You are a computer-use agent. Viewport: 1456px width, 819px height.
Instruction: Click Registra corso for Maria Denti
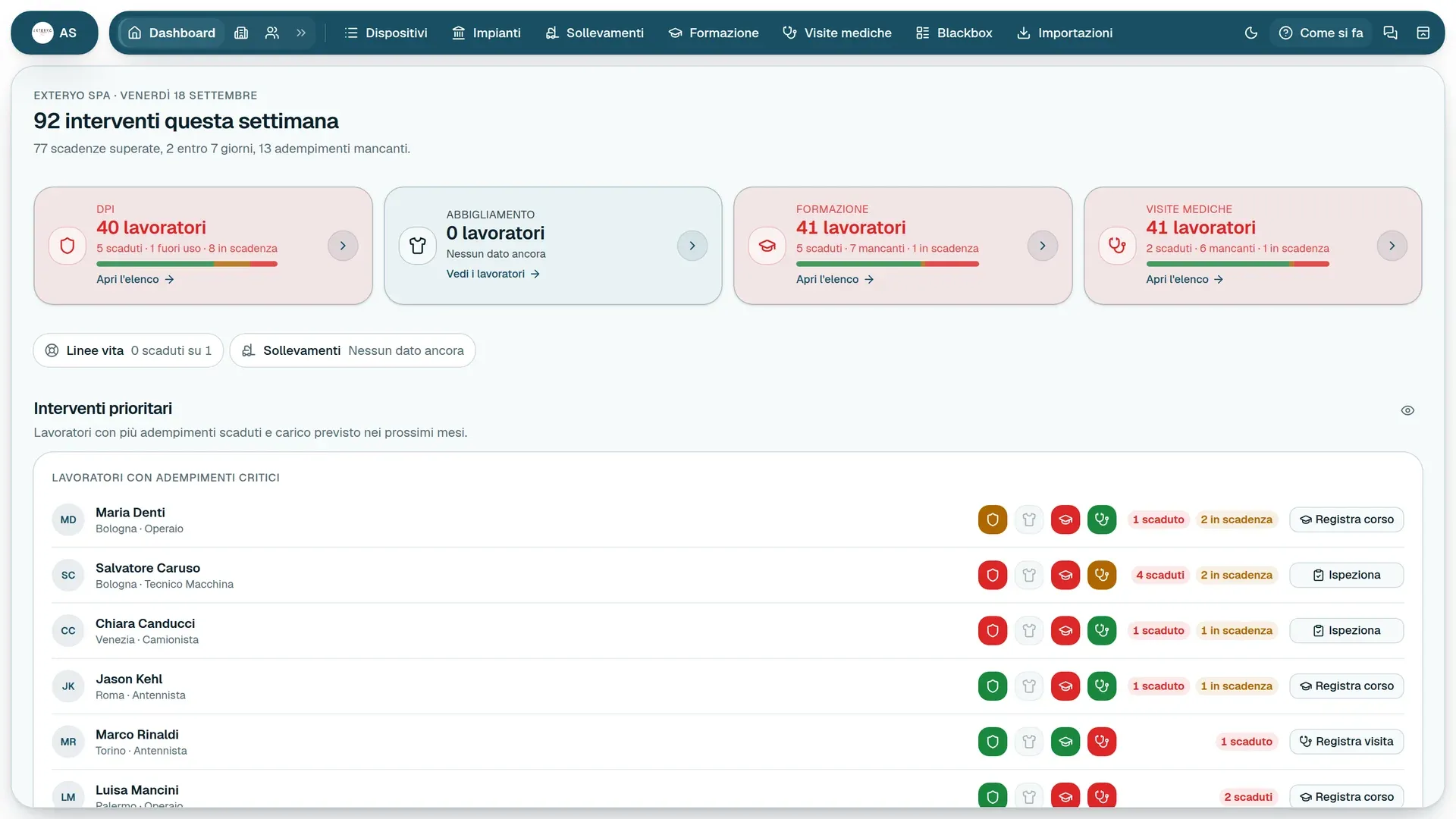[1347, 519]
